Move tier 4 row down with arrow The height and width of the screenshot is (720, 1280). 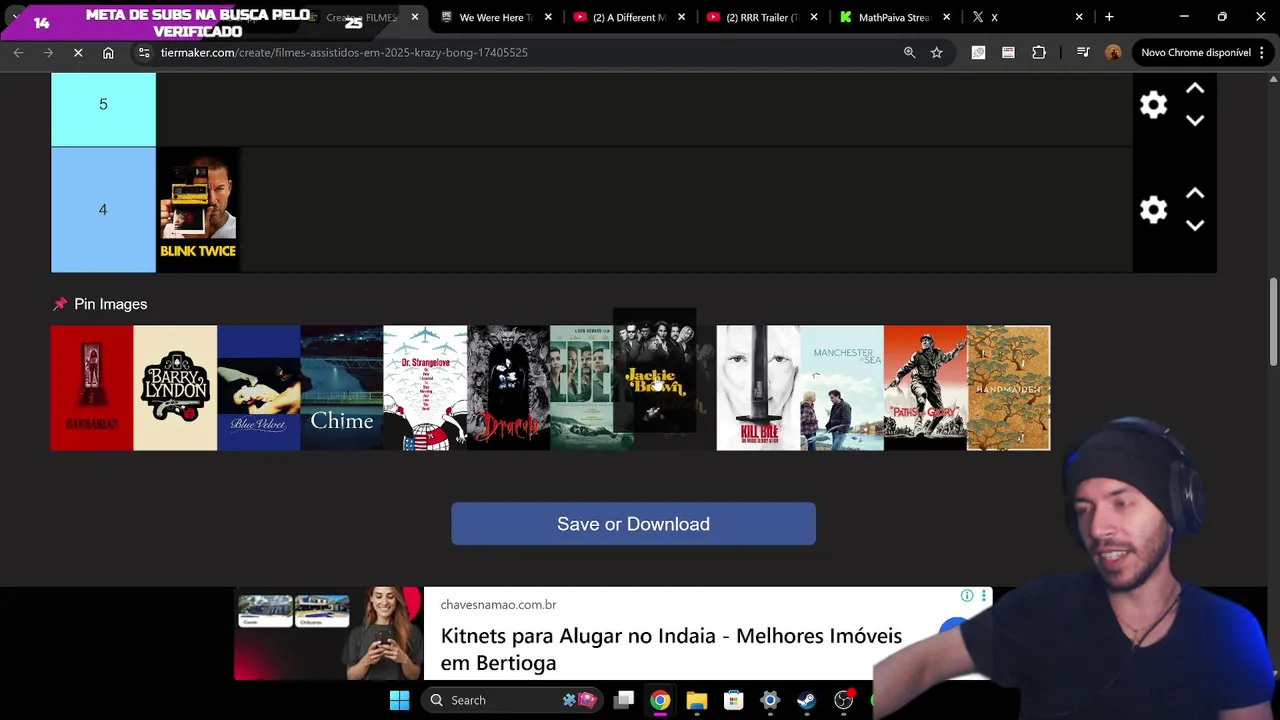1194,225
